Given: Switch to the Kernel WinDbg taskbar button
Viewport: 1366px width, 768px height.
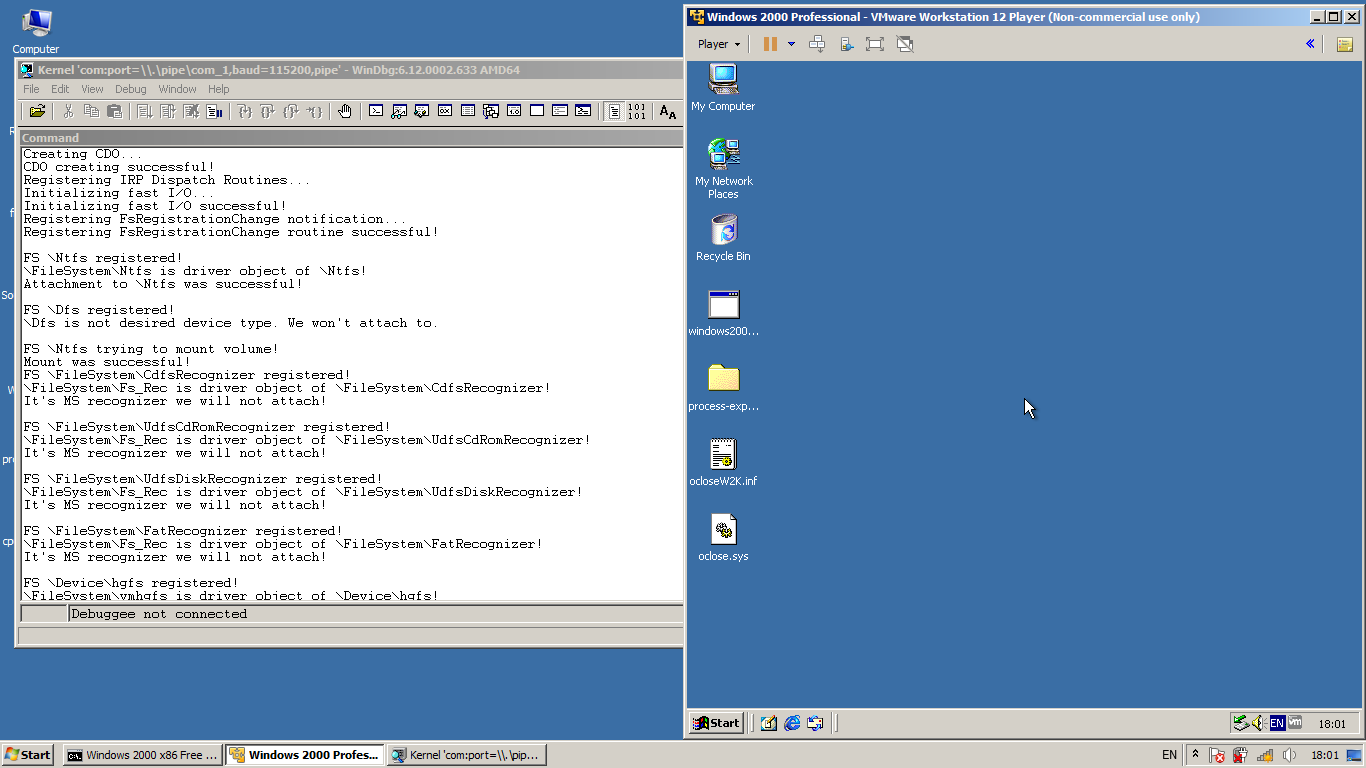Looking at the screenshot, I should [x=466, y=755].
